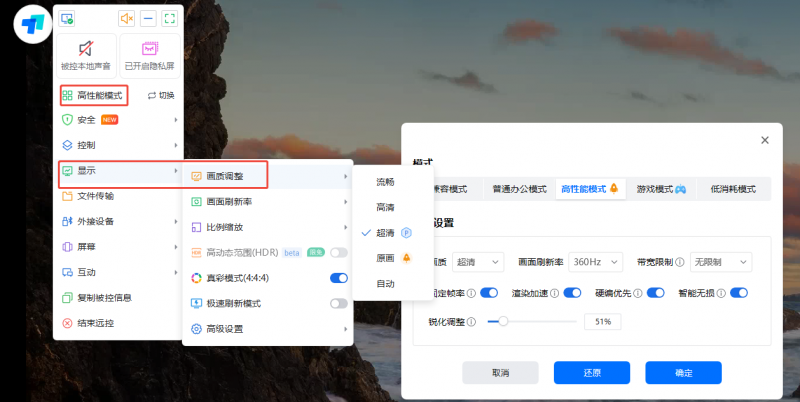
Task: Enable the 极速刷新模式 switch
Action: pos(339,304)
